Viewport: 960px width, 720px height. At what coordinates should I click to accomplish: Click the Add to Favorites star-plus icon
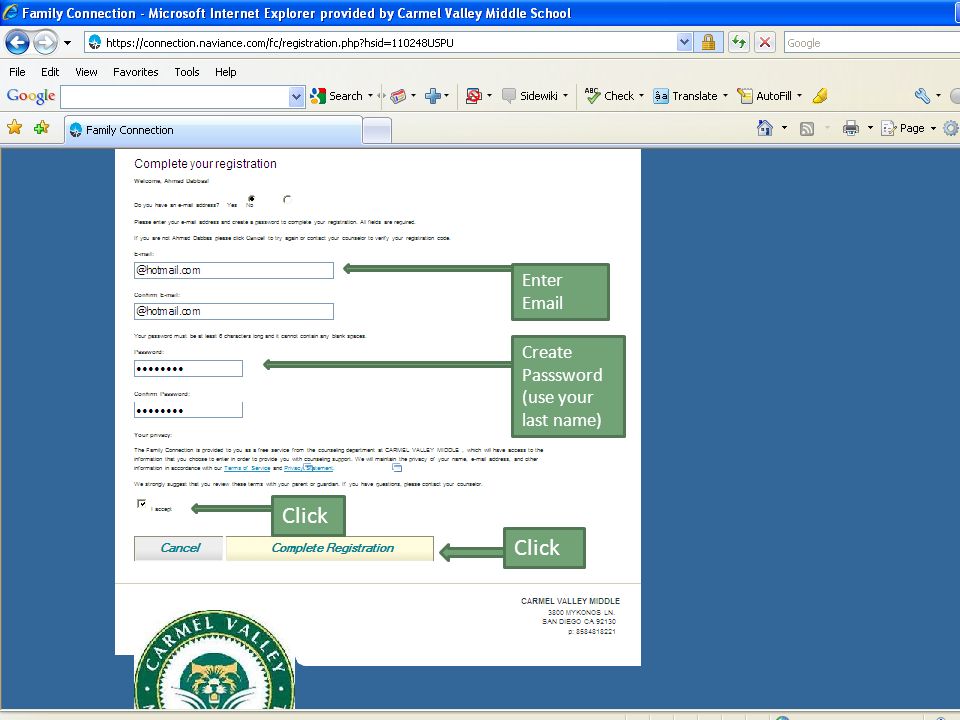click(x=42, y=127)
